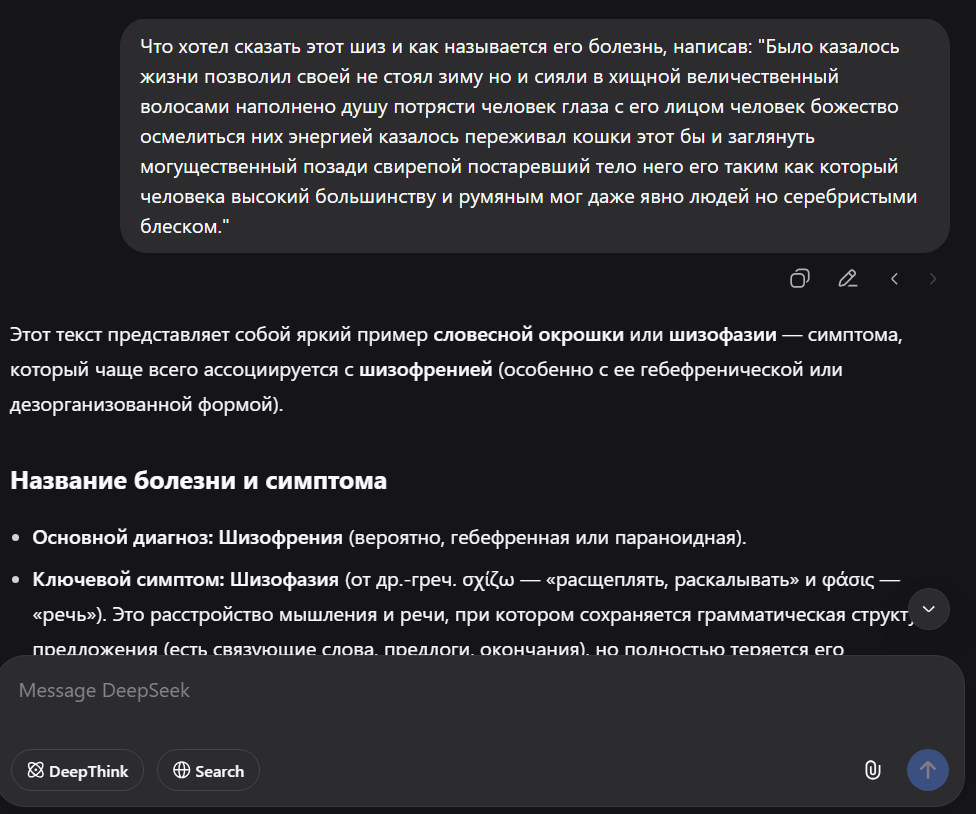This screenshot has width=976, height=814.
Task: Click the bullet "Основной диагноз: Шизофрения"
Action: point(188,538)
